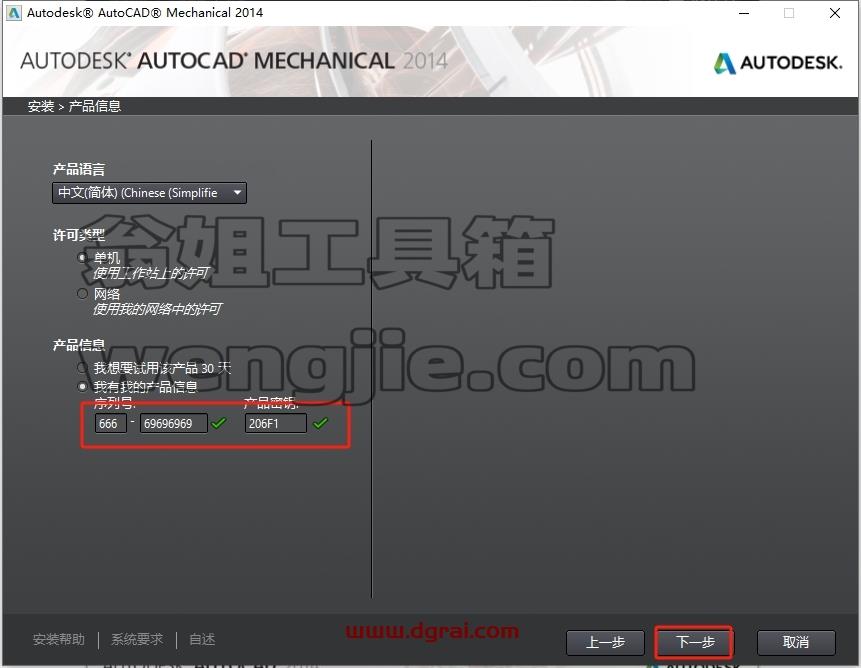Viewport: 861px width, 668px height.
Task: Open the 安装帮助 install help link
Action: point(59,639)
